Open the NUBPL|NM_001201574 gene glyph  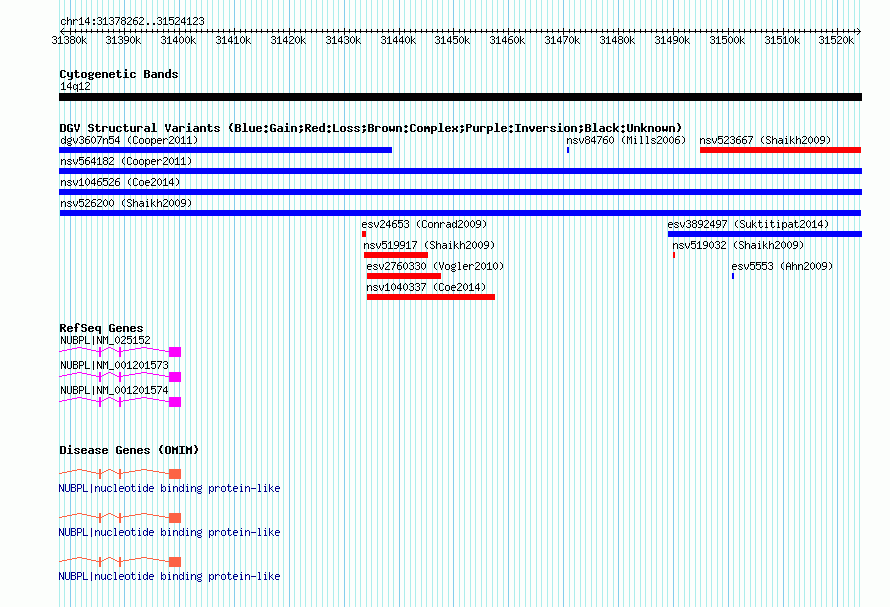click(x=120, y=402)
